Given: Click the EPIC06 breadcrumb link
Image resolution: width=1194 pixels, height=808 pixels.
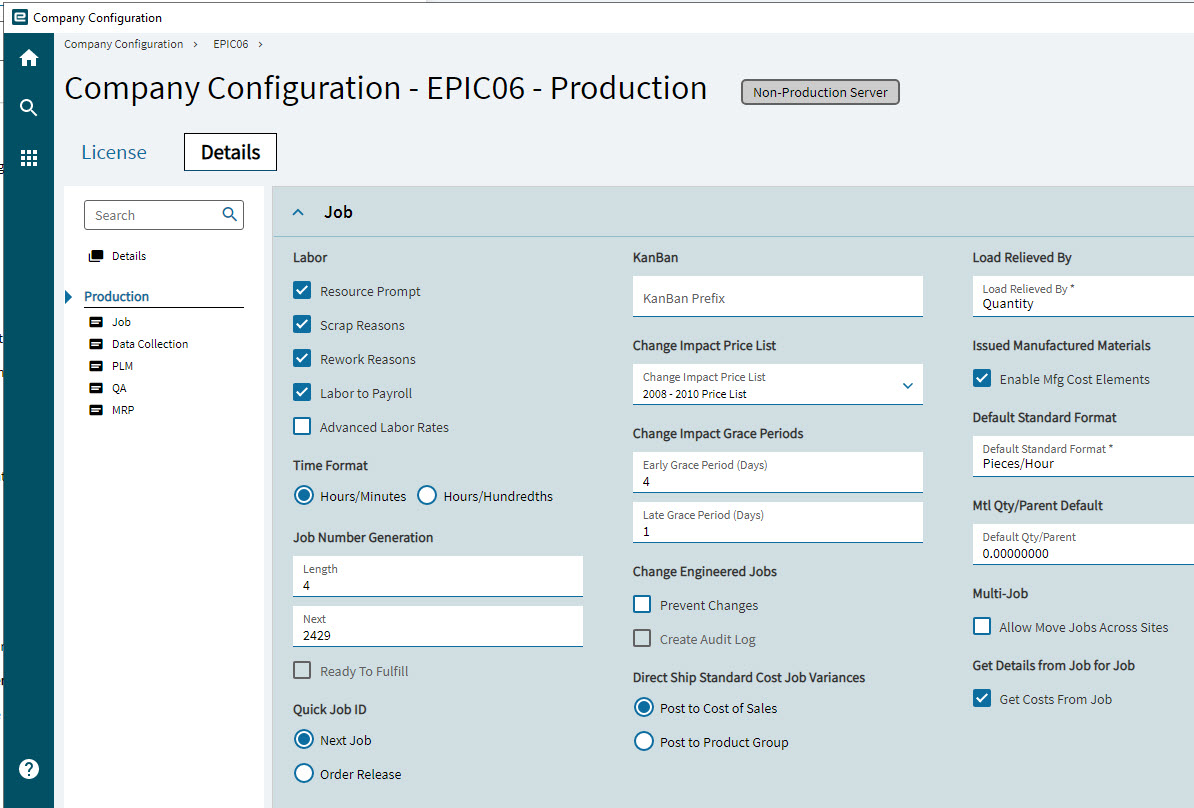Looking at the screenshot, I should 231,44.
